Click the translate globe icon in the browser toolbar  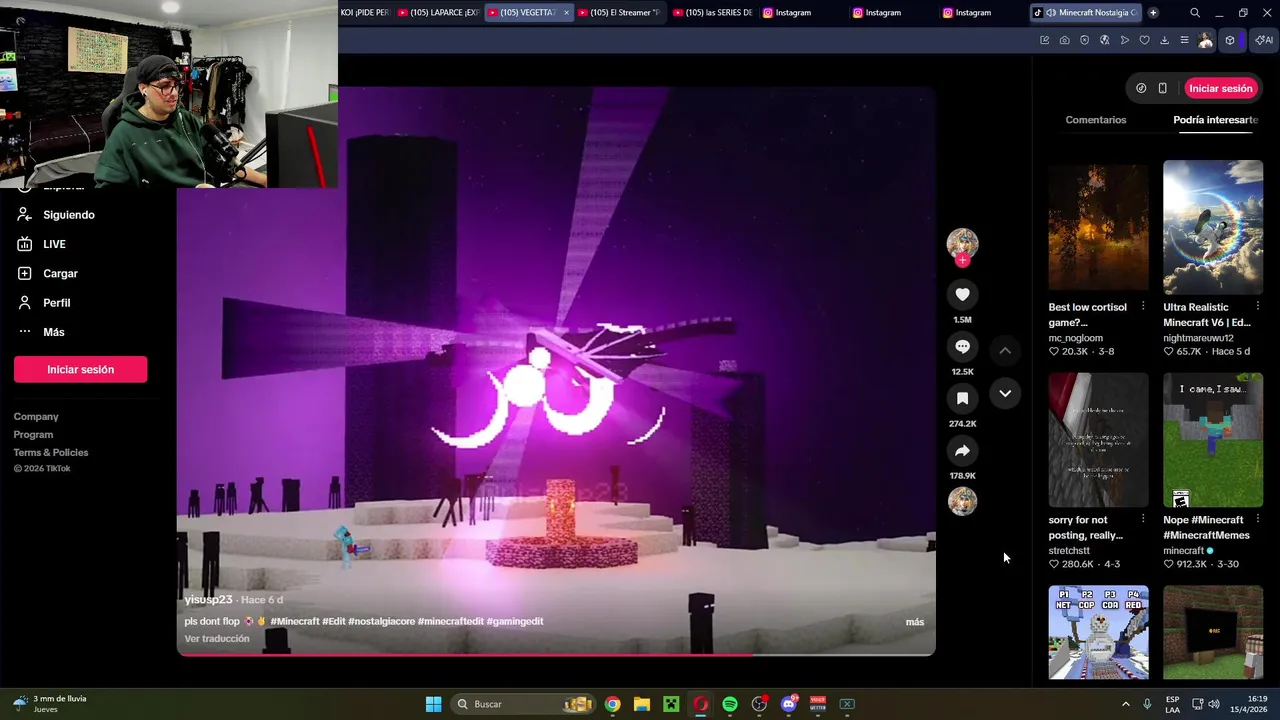1104,40
